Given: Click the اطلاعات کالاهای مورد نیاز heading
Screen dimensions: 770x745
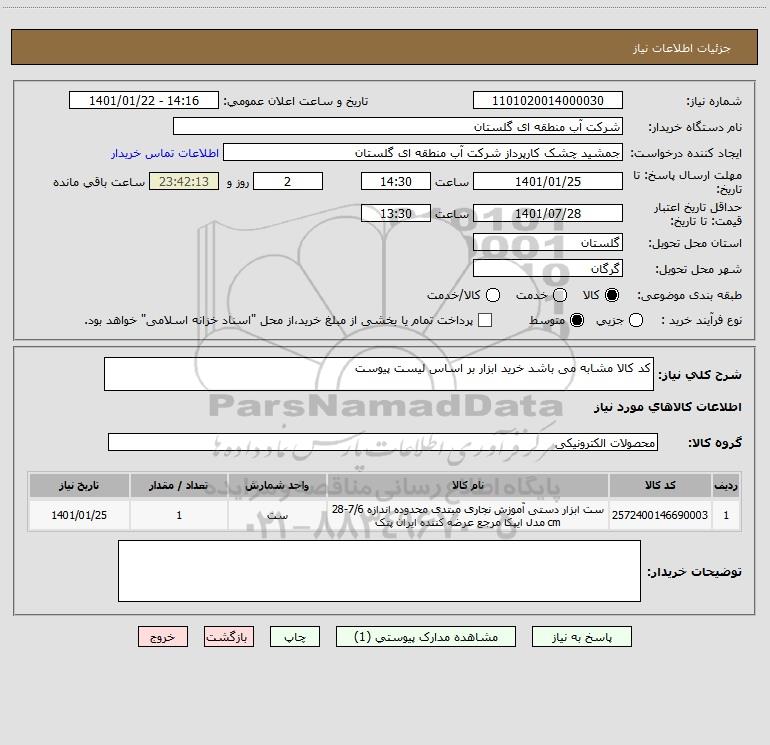Looking at the screenshot, I should (668, 407).
